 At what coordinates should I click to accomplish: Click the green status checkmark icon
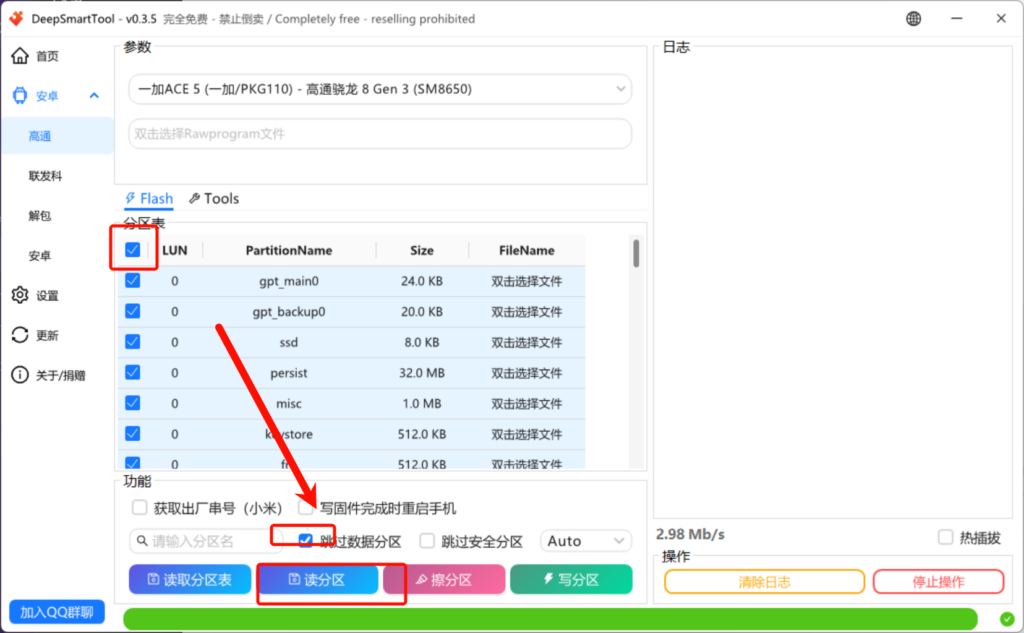coord(1005,619)
